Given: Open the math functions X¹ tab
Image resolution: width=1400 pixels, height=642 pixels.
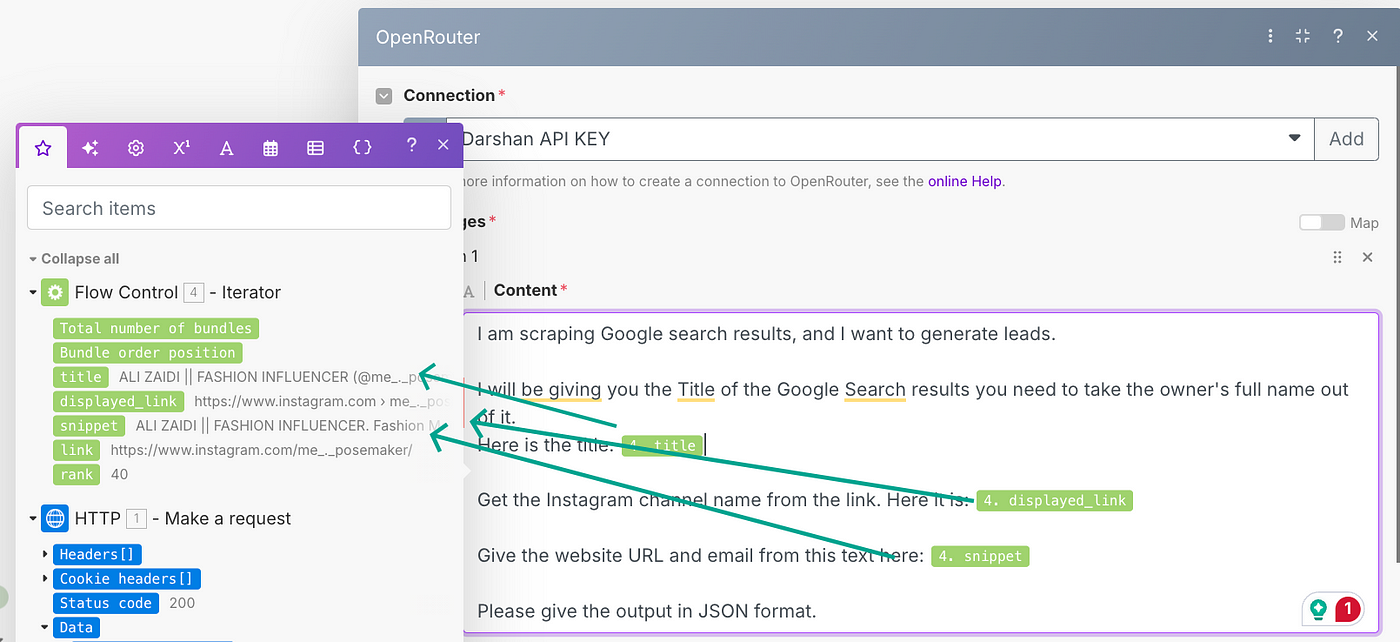Looking at the screenshot, I should (181, 147).
